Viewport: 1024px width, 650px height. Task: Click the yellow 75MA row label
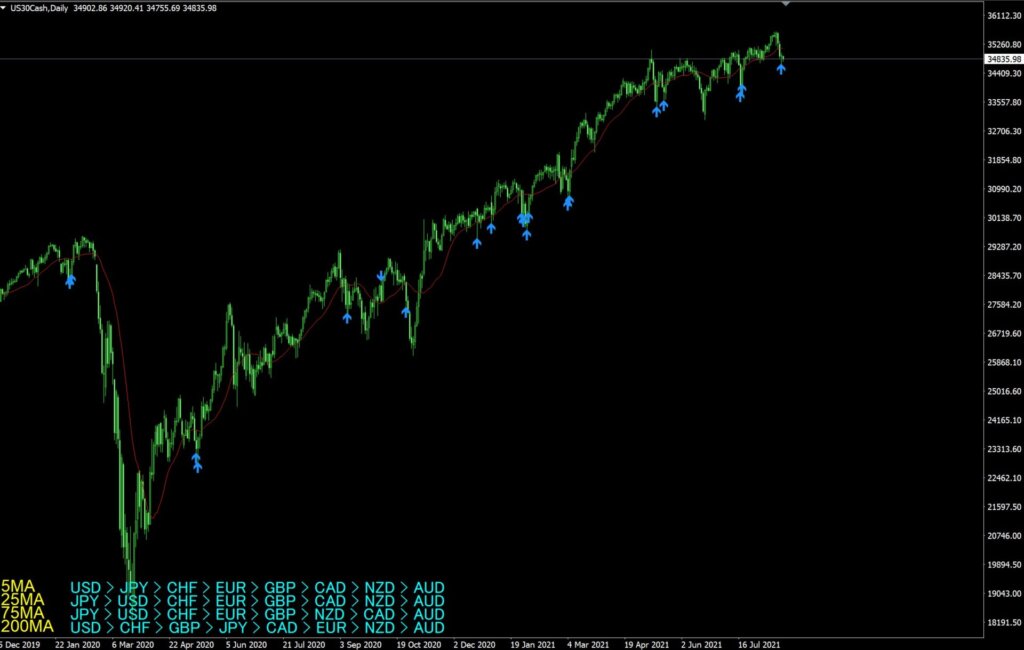pos(22,614)
